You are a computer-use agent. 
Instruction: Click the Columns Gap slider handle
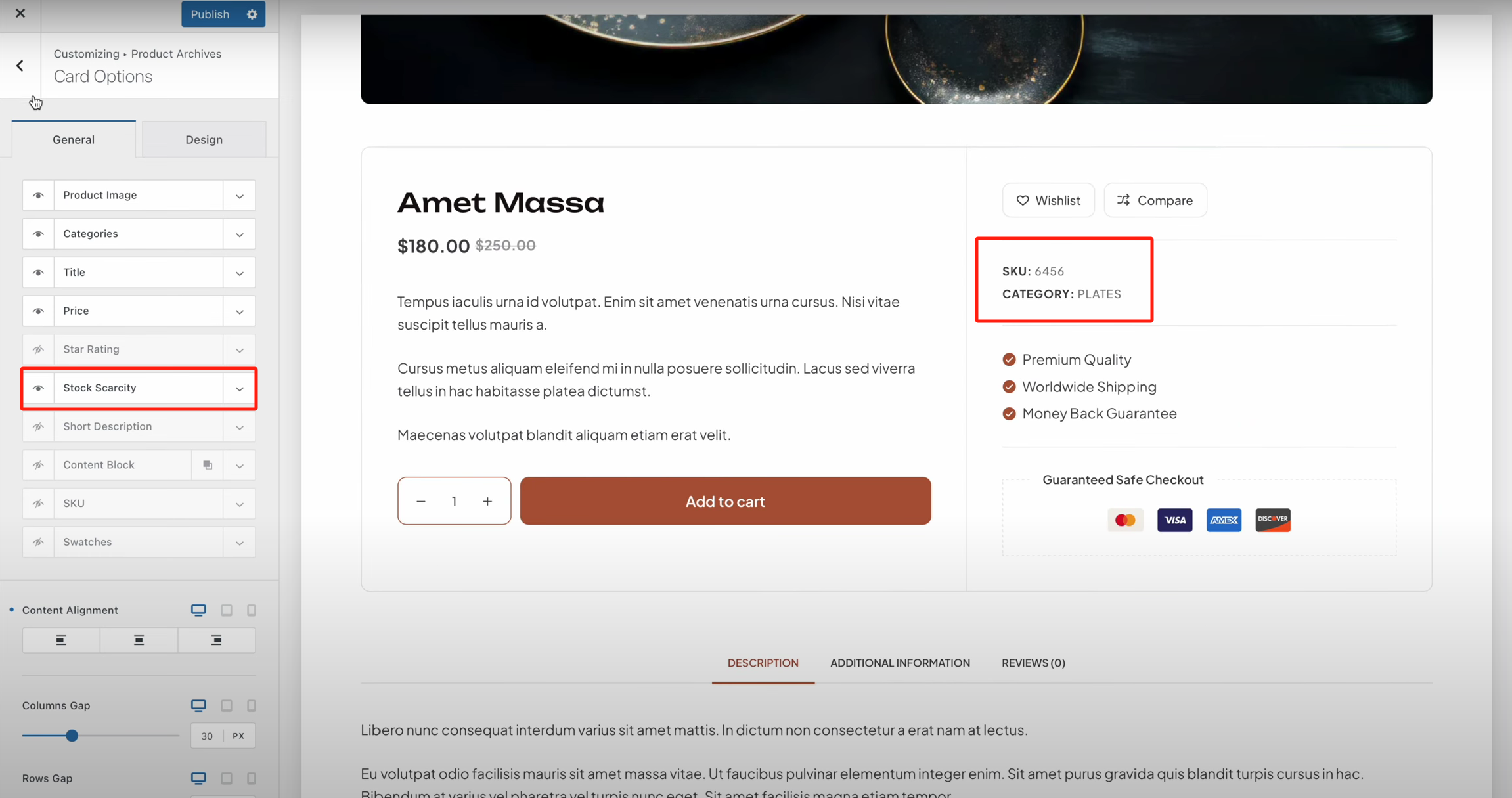click(72, 736)
